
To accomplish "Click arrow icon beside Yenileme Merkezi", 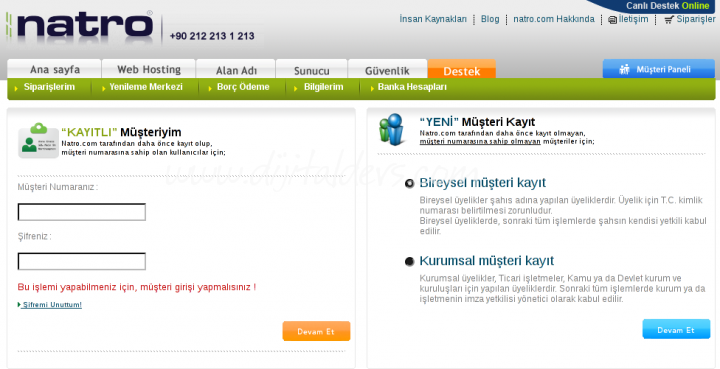I will click(x=104, y=88).
